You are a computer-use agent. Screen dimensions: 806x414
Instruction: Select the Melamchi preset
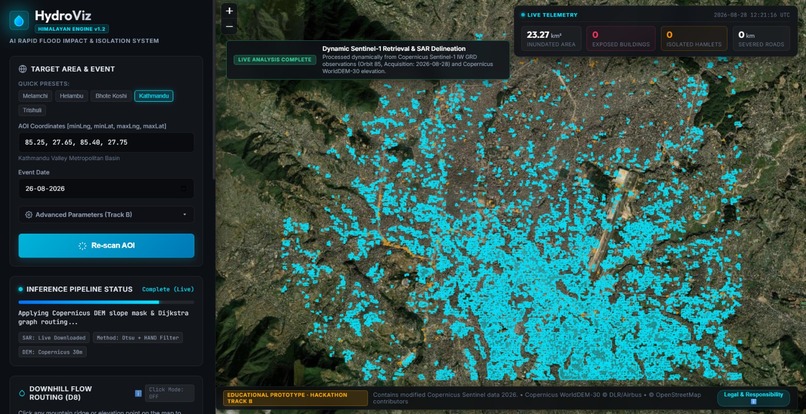point(35,96)
